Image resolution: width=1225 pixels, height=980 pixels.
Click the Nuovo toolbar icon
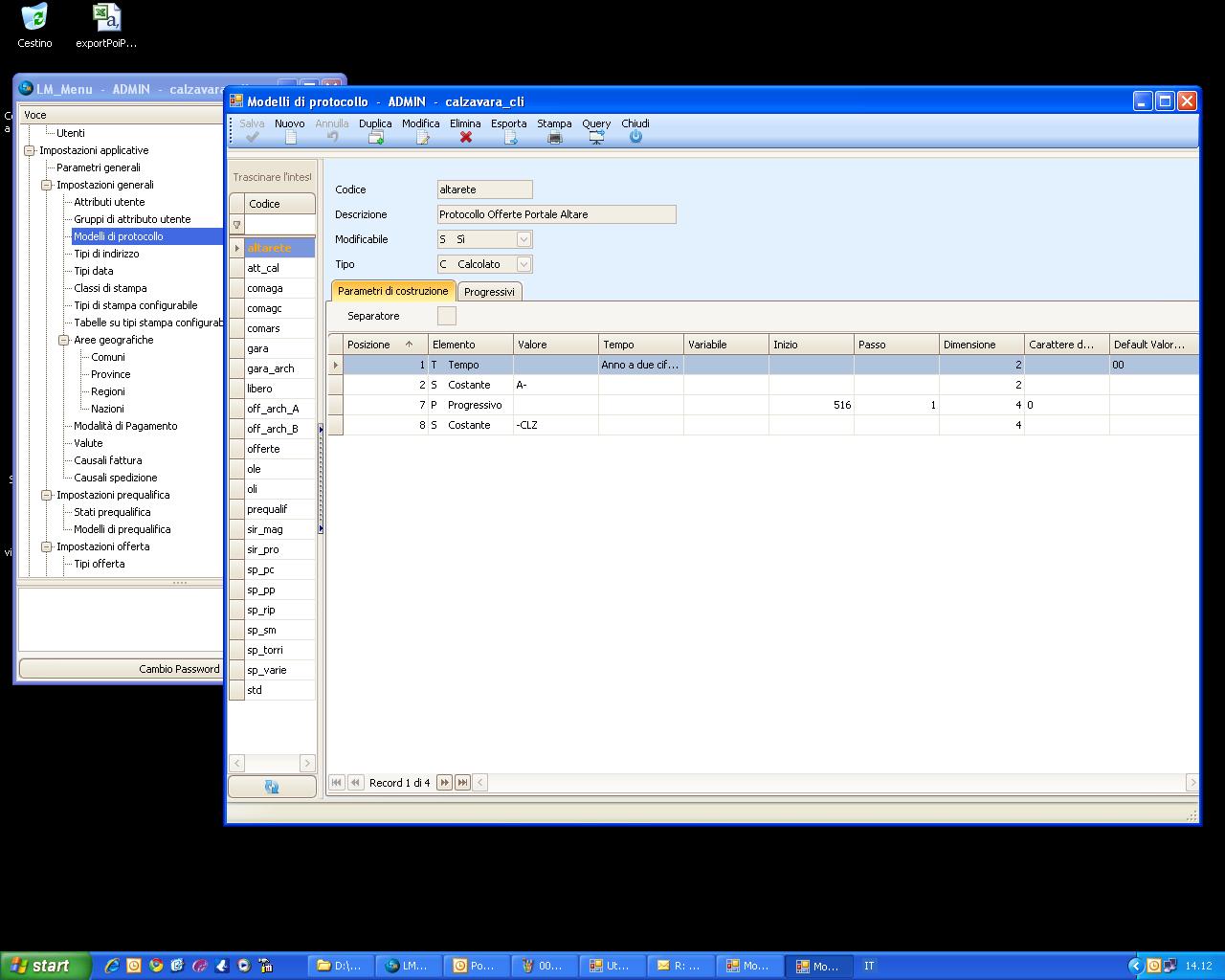[290, 137]
